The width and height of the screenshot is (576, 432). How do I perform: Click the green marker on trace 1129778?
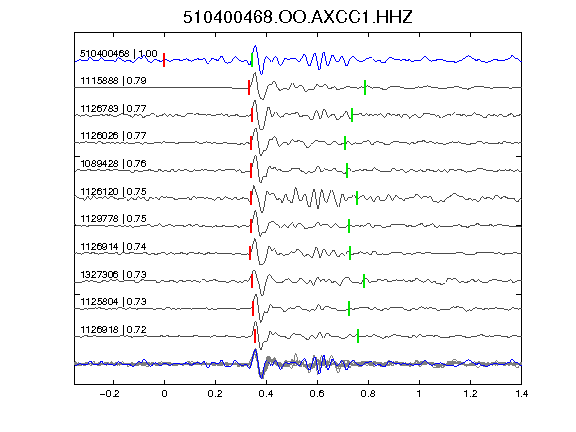tap(349, 226)
